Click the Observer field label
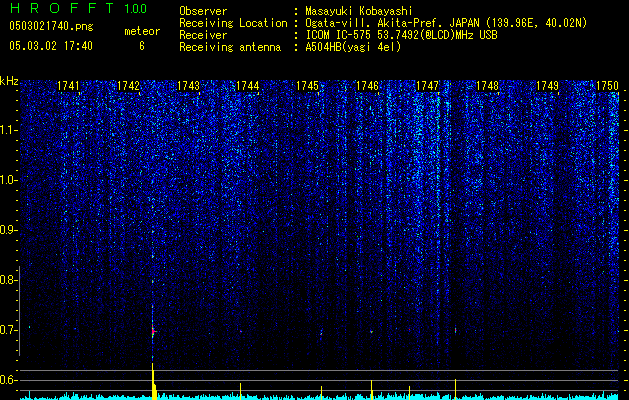Viewport: 629px width, 400px height. tap(203, 11)
